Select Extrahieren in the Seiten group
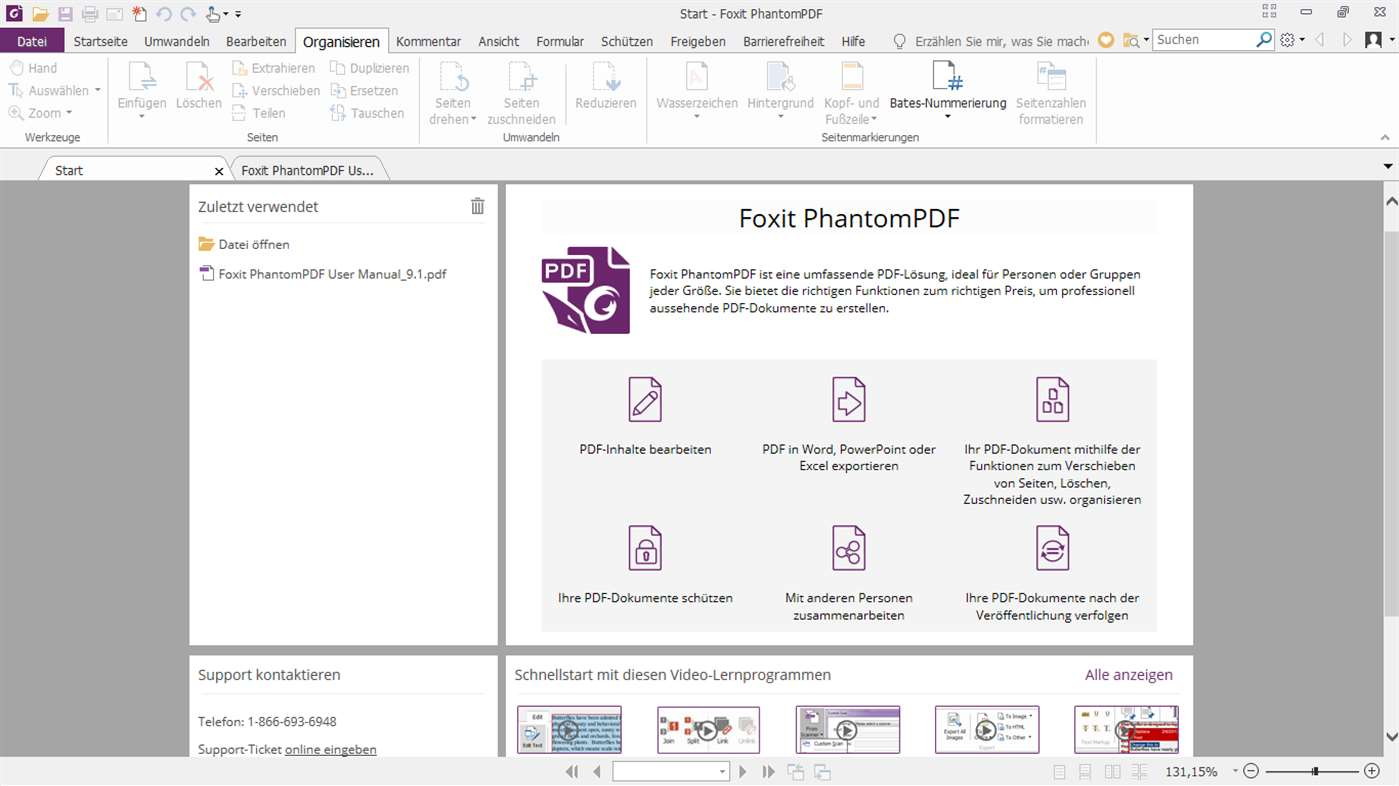The image size is (1399, 786). (274, 68)
